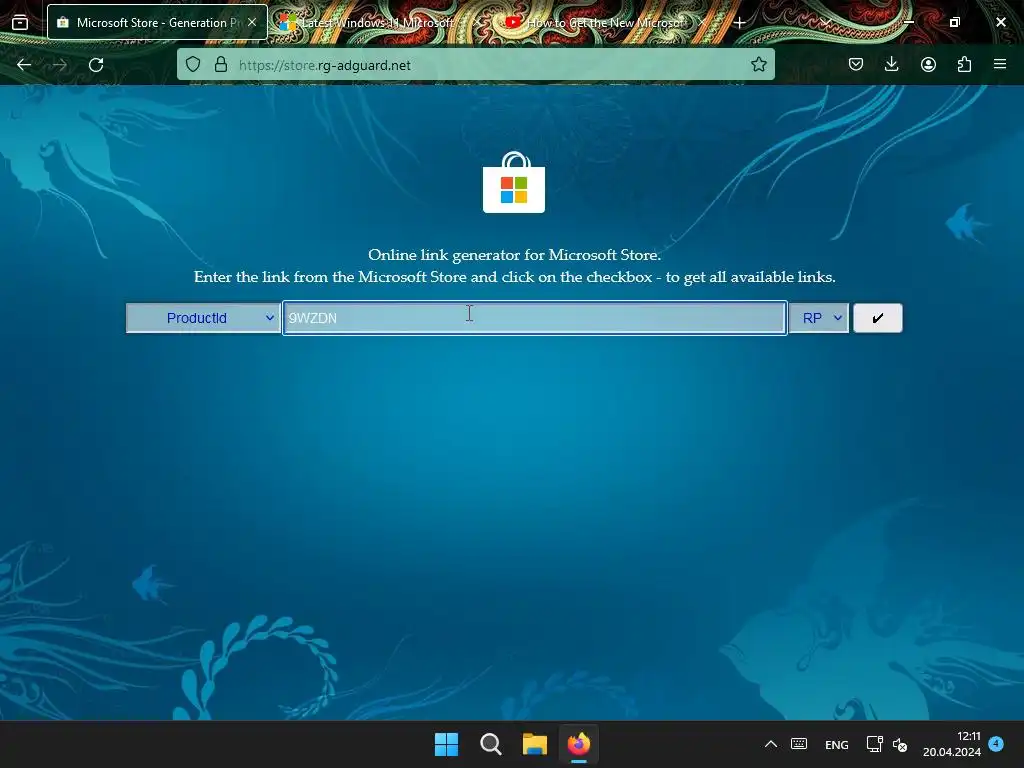
Task: Show the downloads panel arrow icon
Action: (x=891, y=64)
